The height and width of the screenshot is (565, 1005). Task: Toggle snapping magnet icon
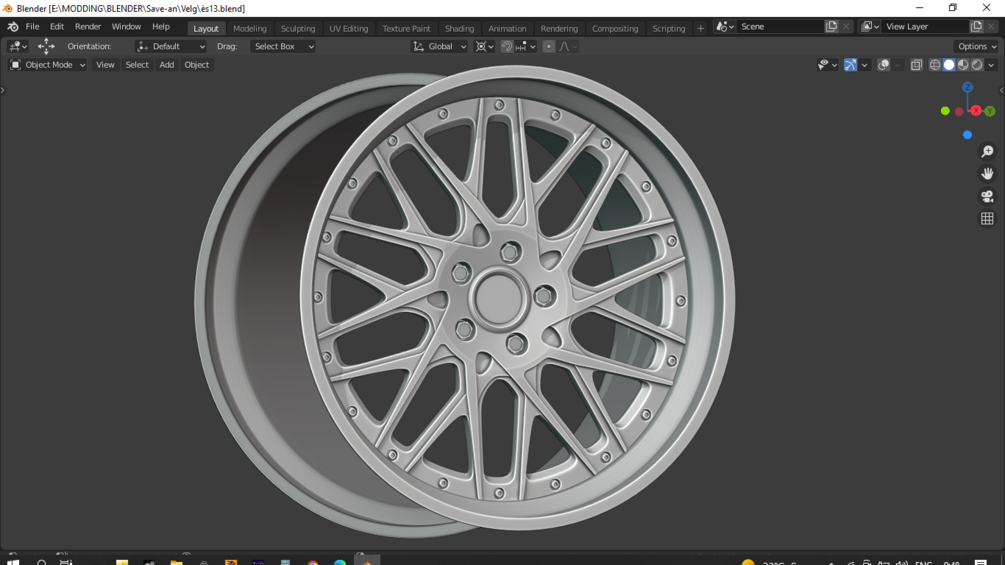click(x=507, y=46)
